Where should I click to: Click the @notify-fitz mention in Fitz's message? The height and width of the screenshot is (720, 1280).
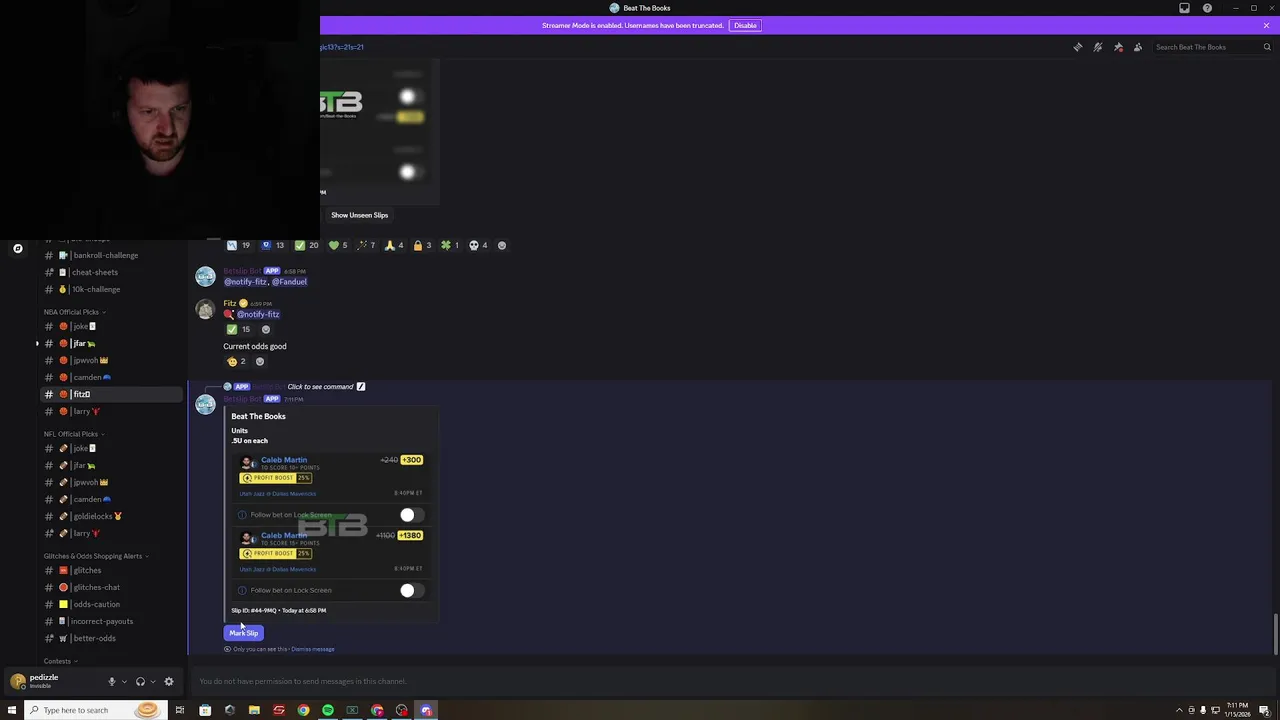tap(258, 314)
